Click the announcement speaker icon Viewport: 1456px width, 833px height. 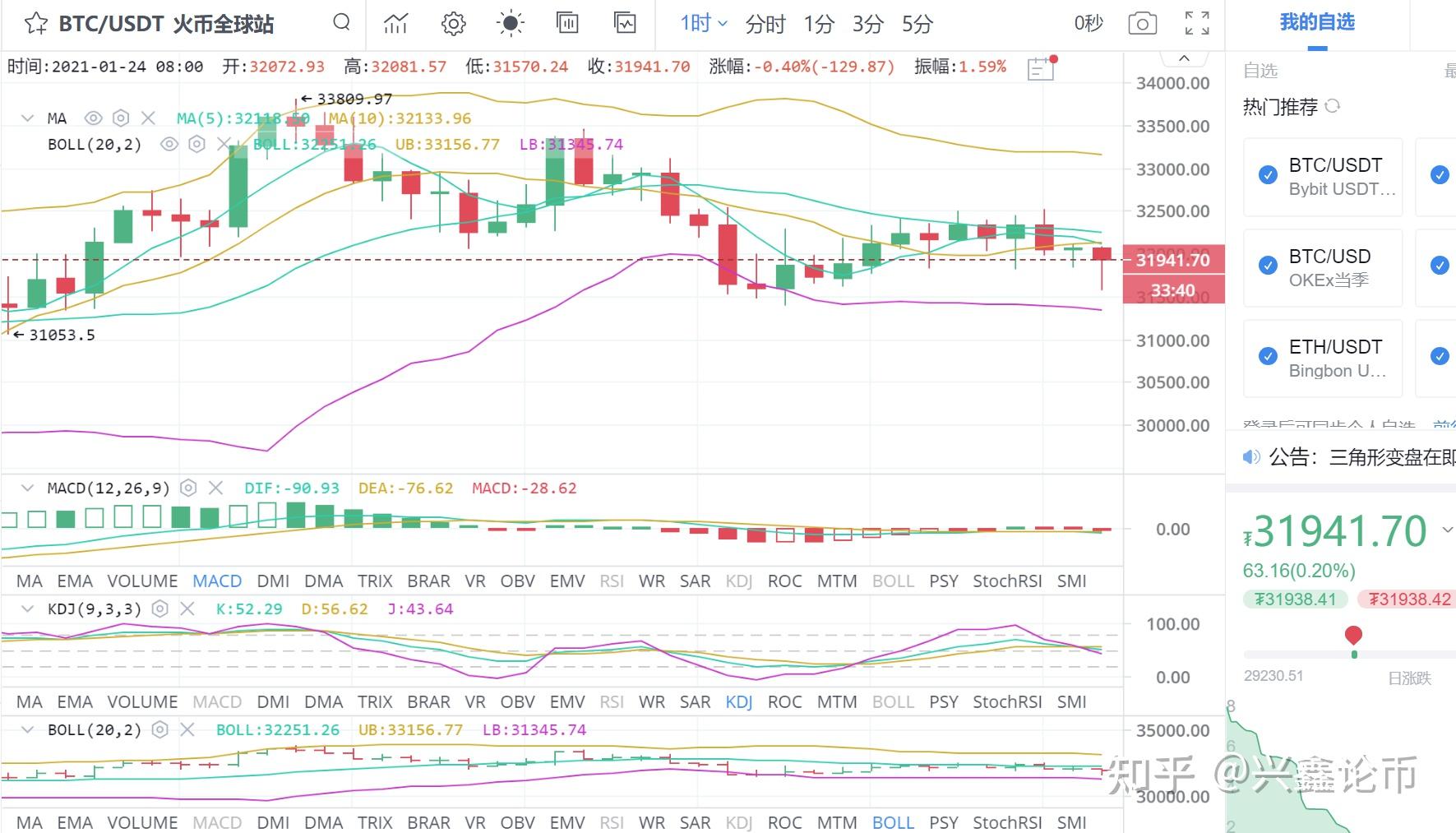click(x=1251, y=457)
